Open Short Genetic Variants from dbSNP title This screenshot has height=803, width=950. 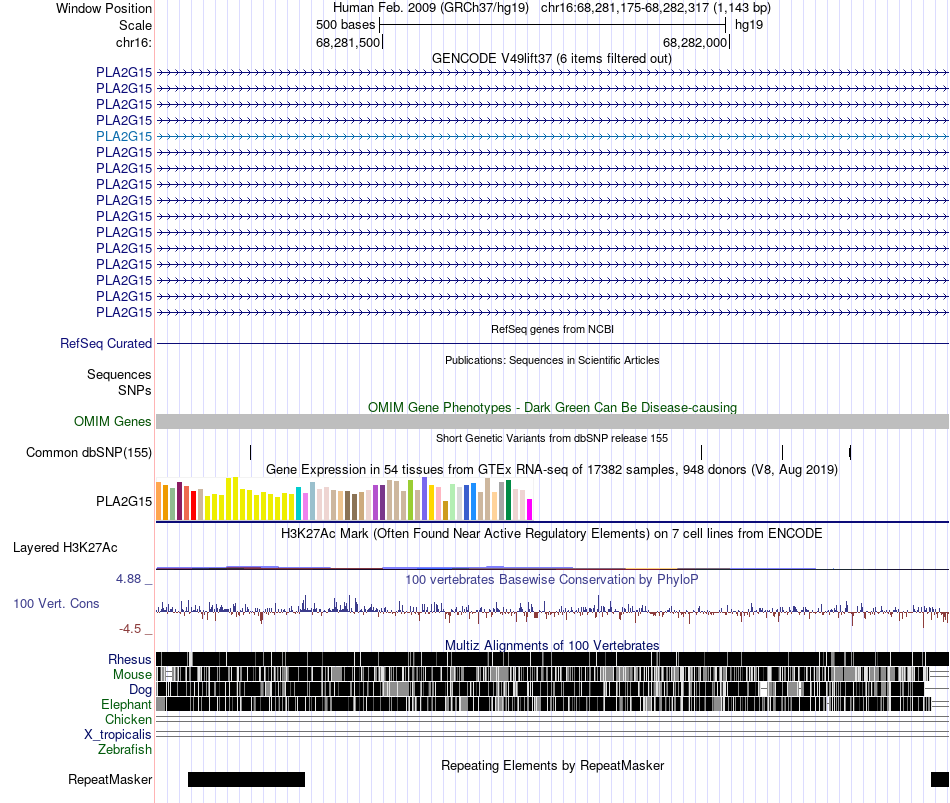click(x=552, y=438)
